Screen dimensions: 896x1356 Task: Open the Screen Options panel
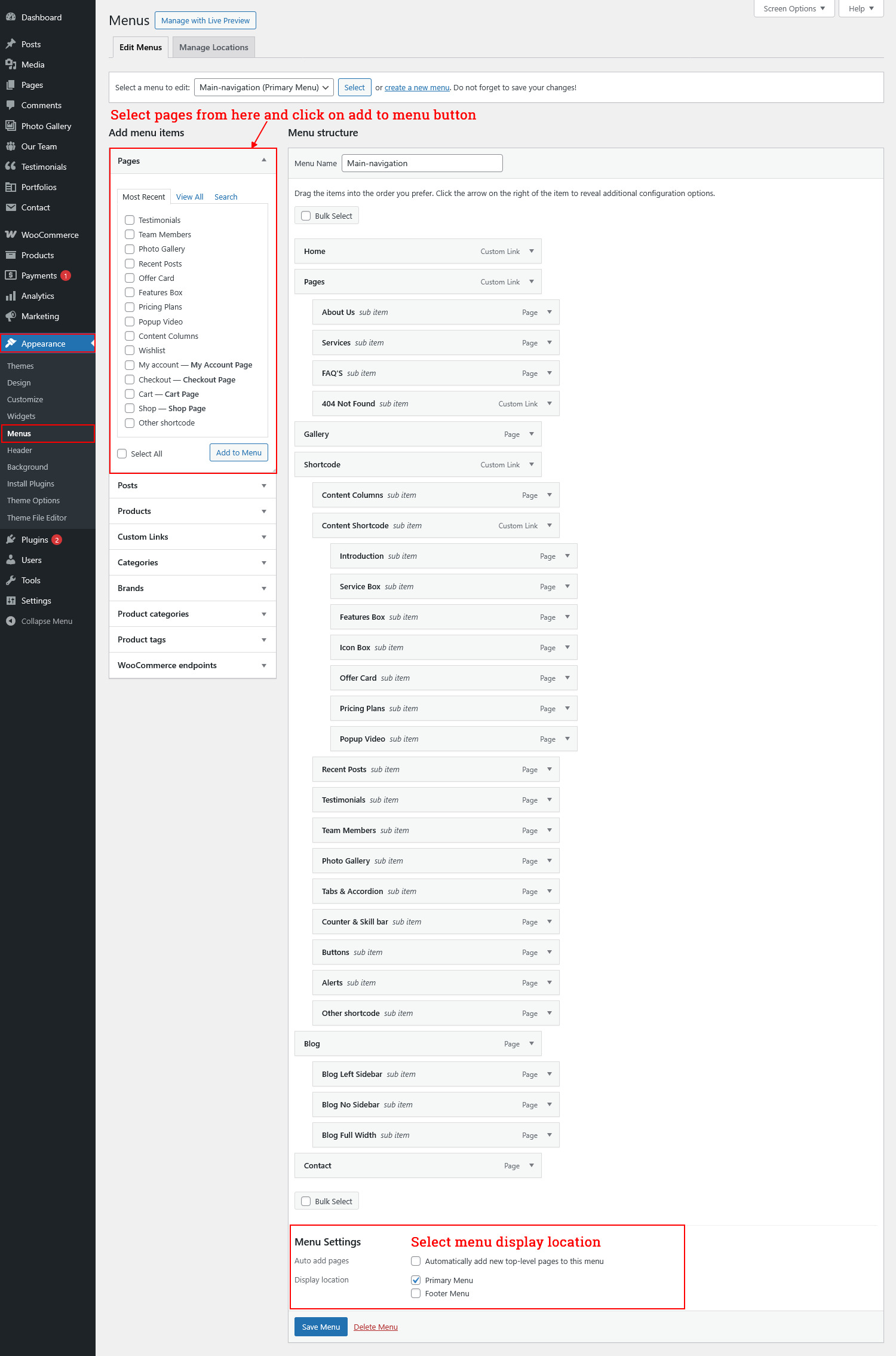793,8
